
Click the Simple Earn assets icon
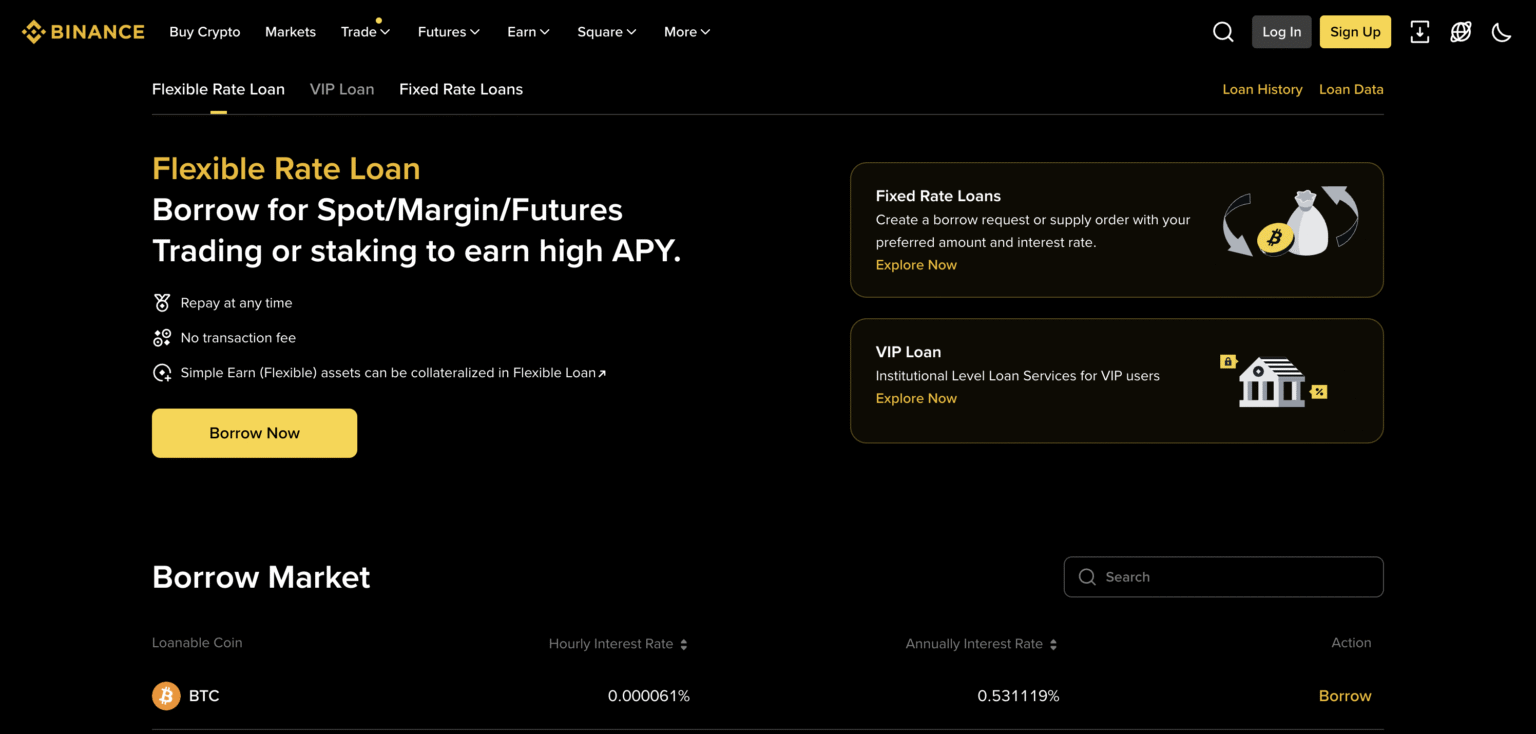point(162,373)
